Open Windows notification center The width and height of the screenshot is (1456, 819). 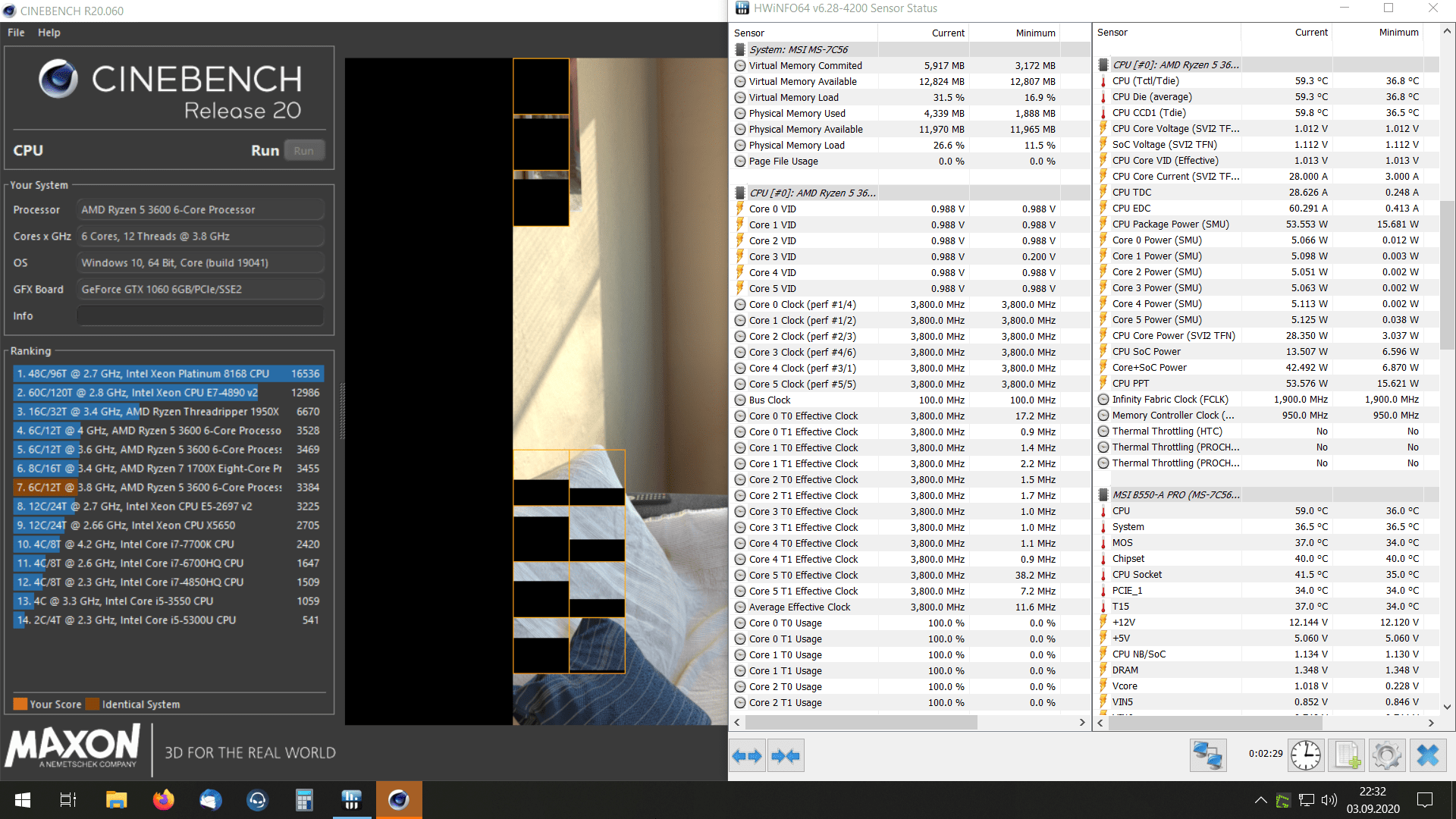point(1425,800)
